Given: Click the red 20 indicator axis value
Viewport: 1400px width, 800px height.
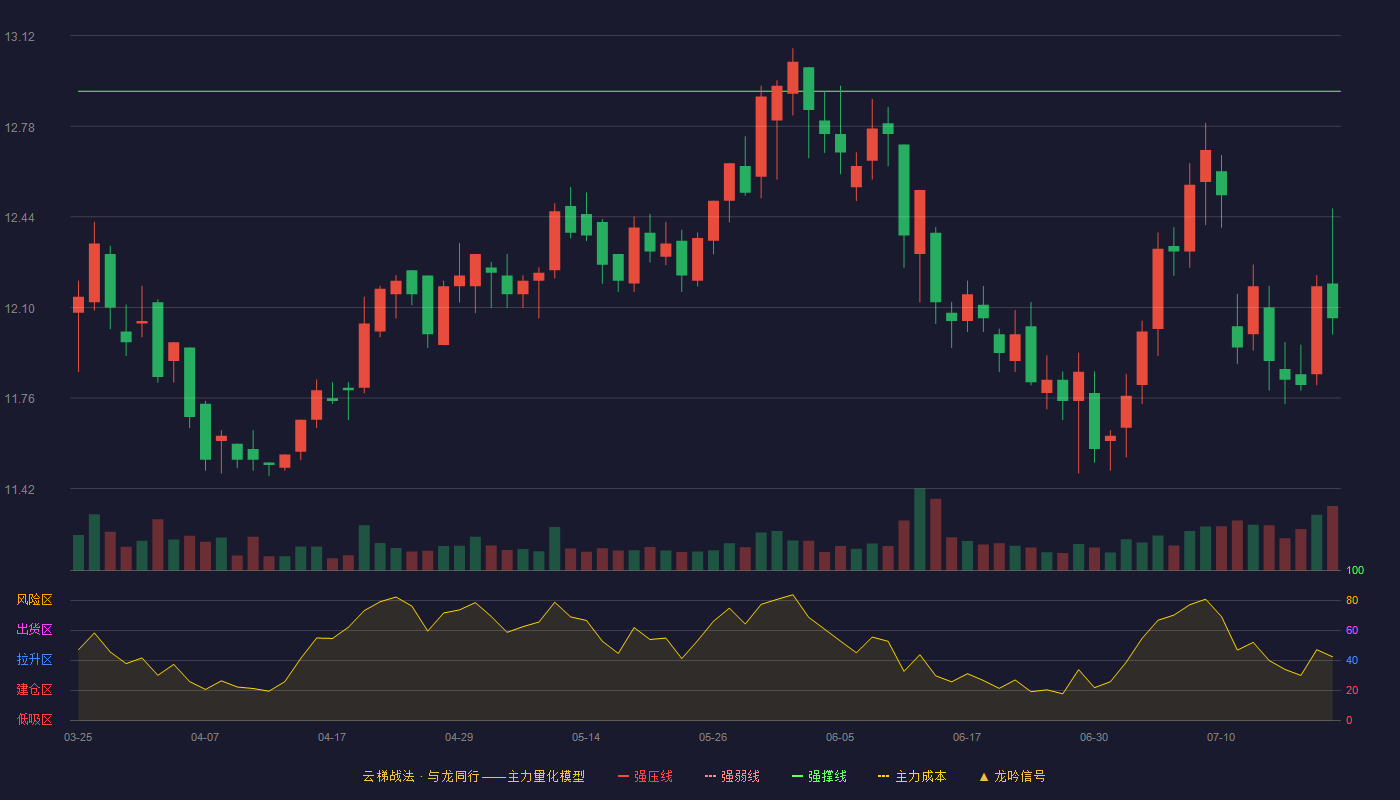Looking at the screenshot, I should [x=1352, y=691].
